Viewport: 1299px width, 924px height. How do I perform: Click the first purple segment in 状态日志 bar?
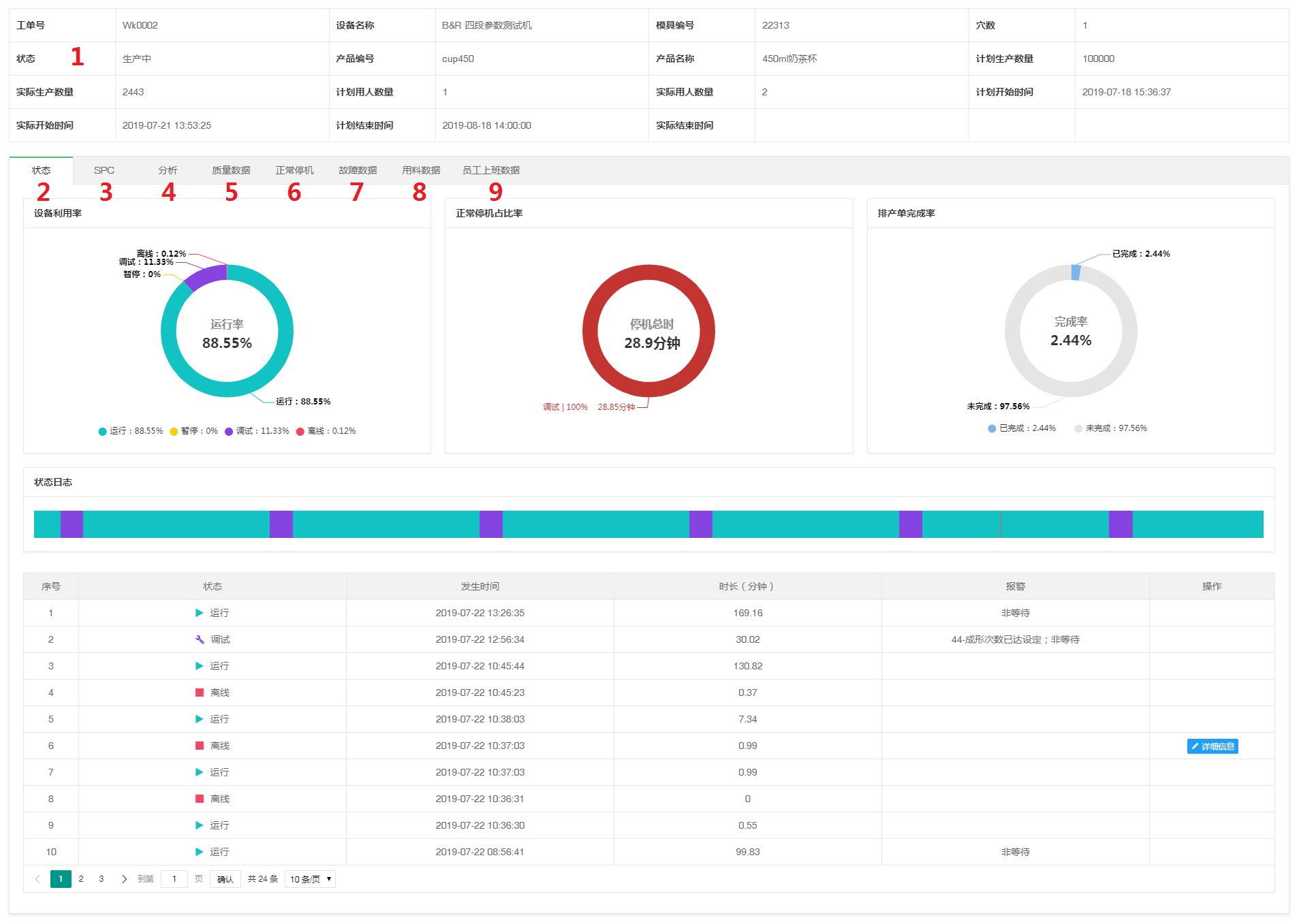[72, 524]
